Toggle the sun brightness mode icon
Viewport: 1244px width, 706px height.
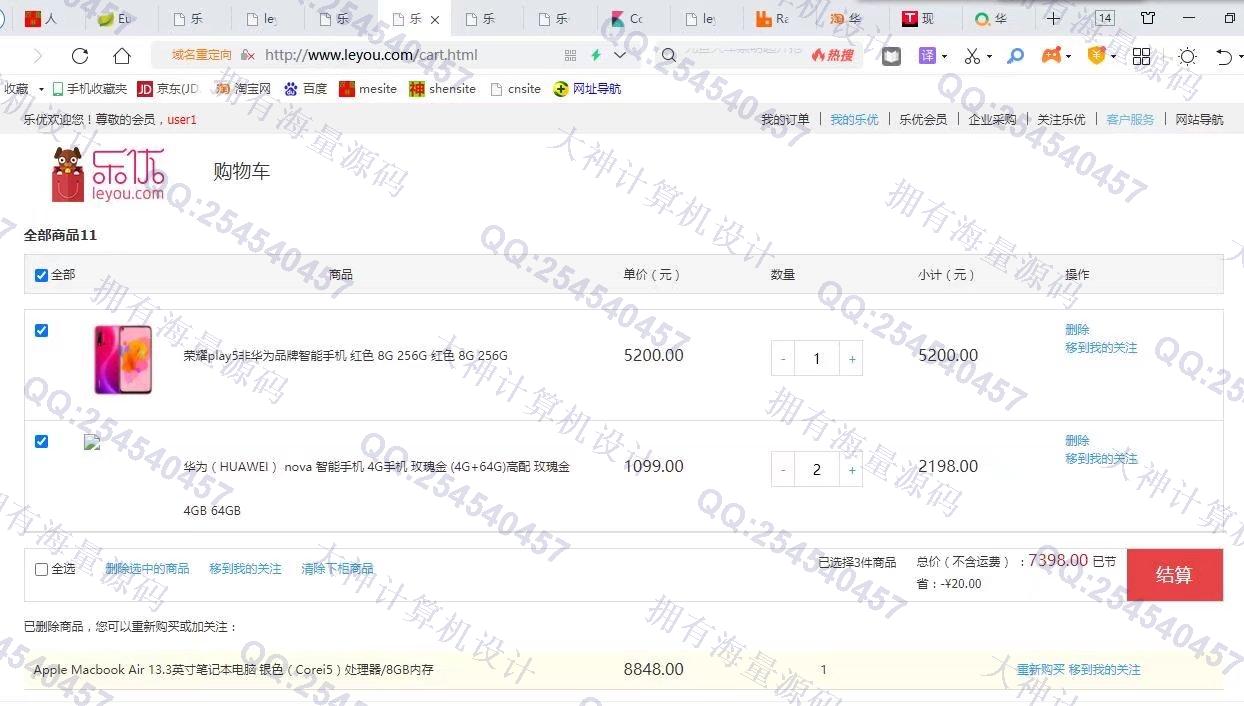(1187, 56)
